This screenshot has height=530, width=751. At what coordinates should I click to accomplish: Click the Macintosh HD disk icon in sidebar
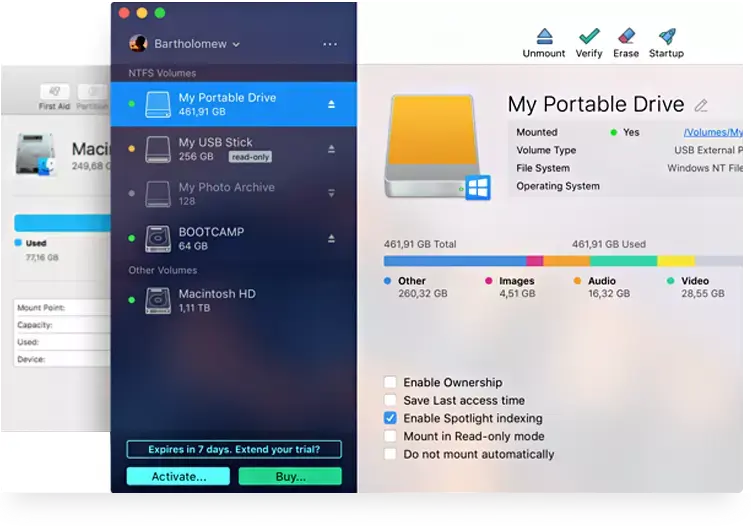(x=158, y=301)
